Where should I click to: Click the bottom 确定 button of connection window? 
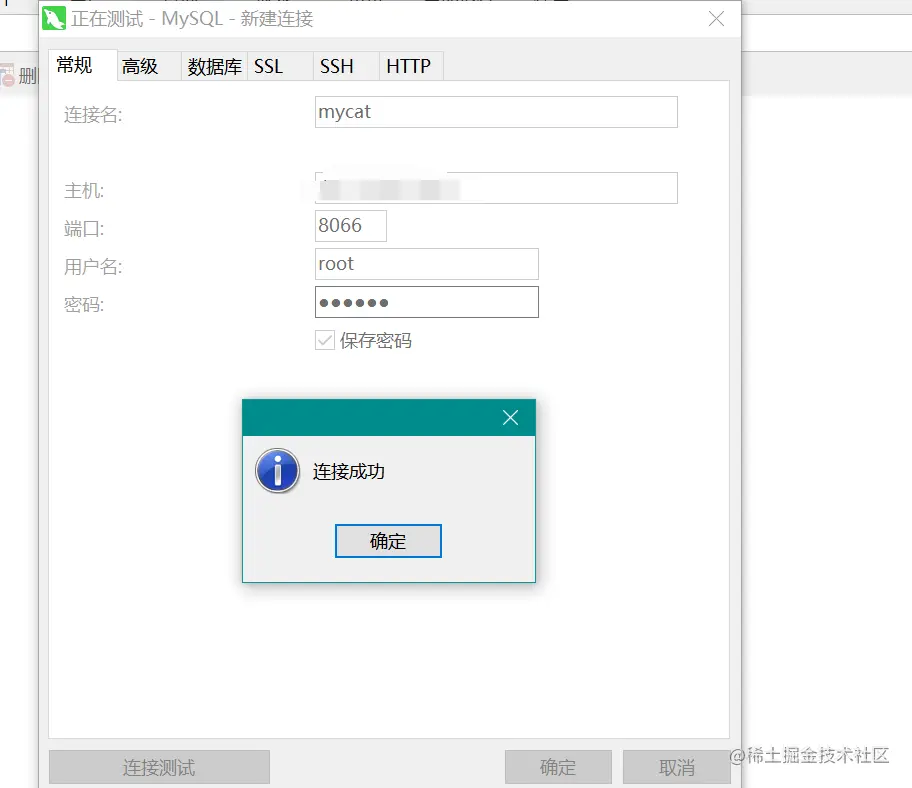(x=558, y=767)
